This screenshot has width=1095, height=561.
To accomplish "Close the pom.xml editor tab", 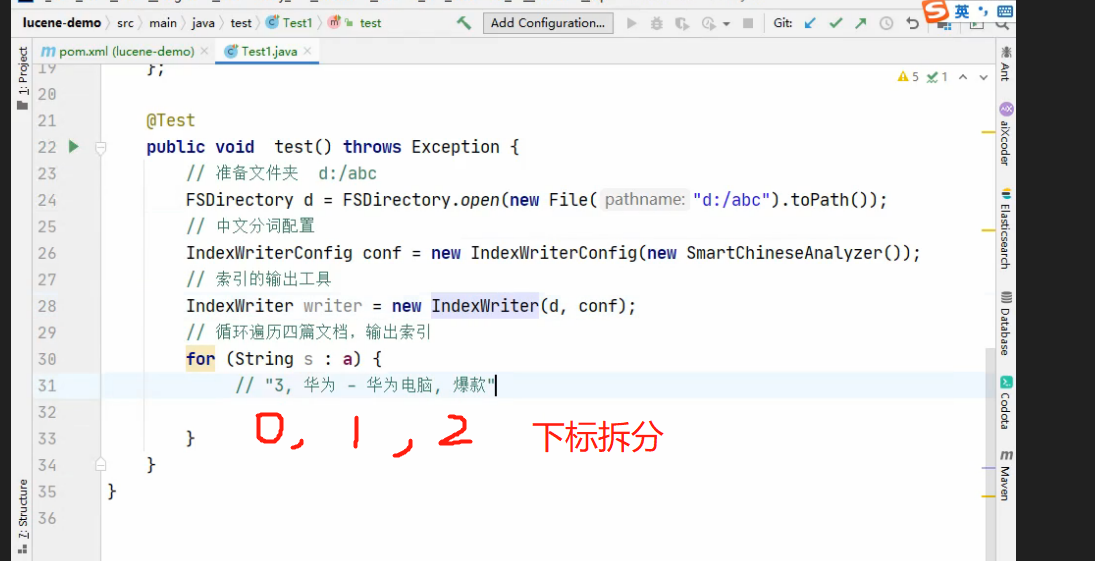I will point(204,51).
